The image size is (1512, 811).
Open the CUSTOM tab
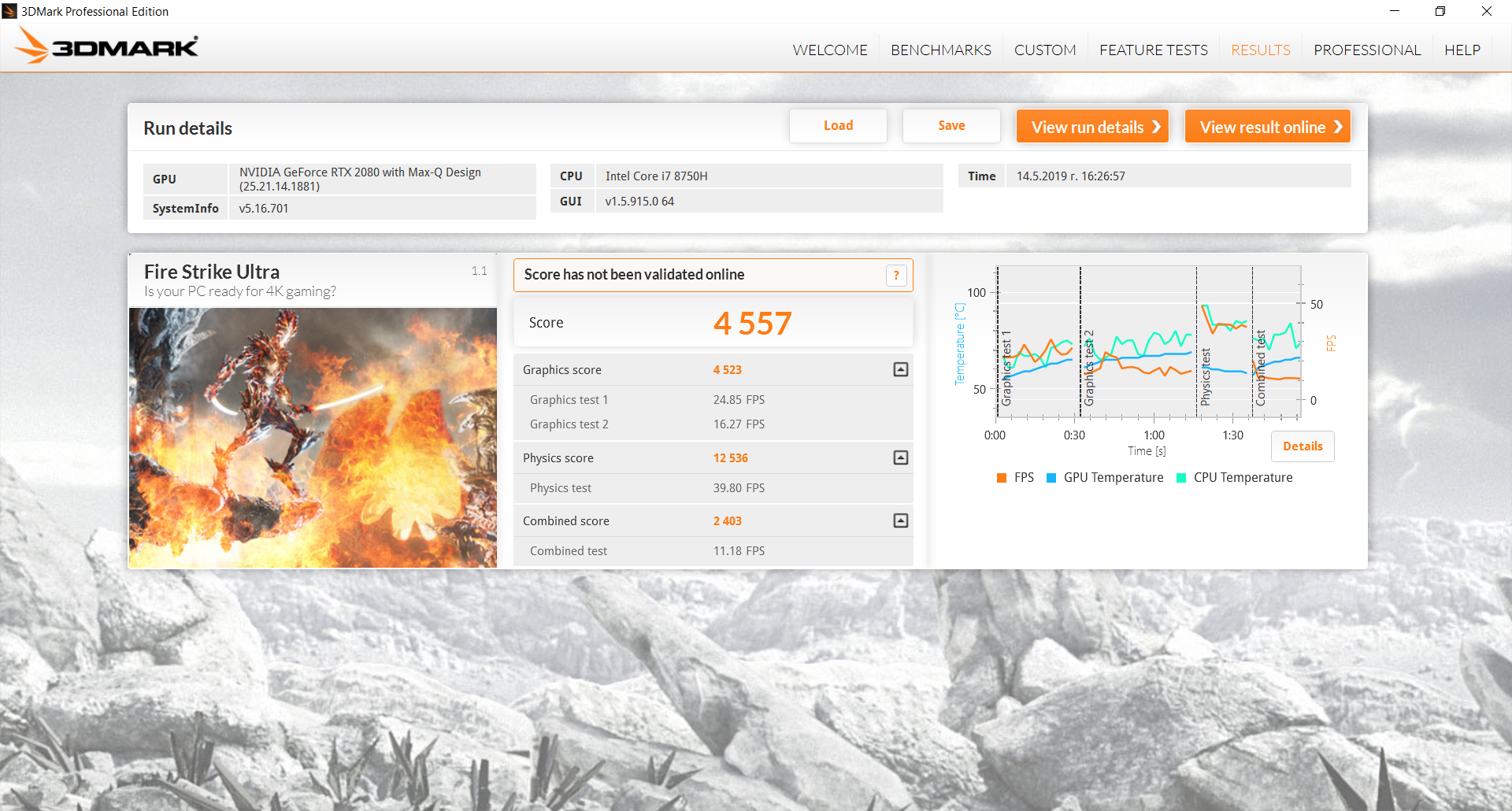pos(1045,50)
